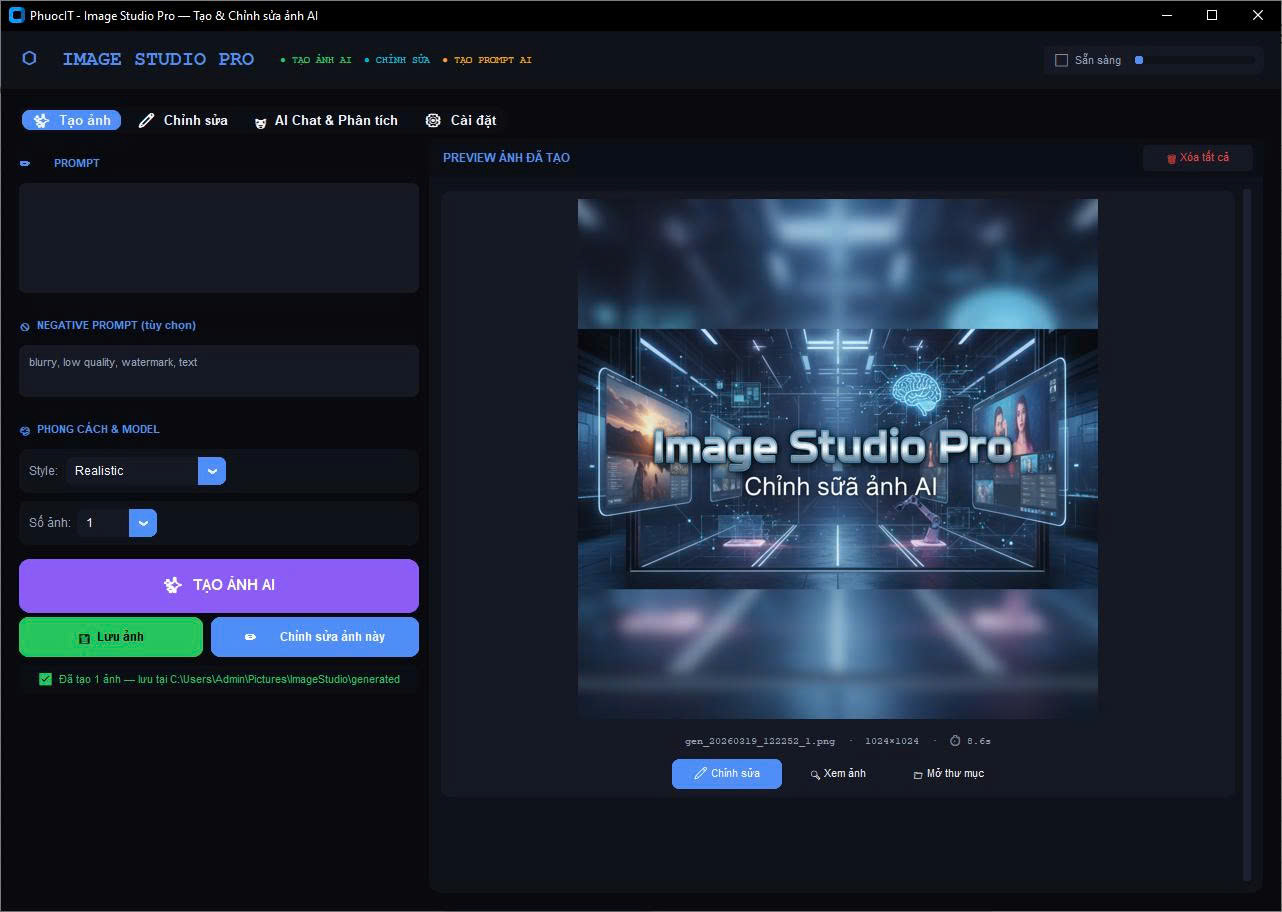Click the progress bar next to Sẵn sàng
1282x912 pixels.
click(1194, 60)
